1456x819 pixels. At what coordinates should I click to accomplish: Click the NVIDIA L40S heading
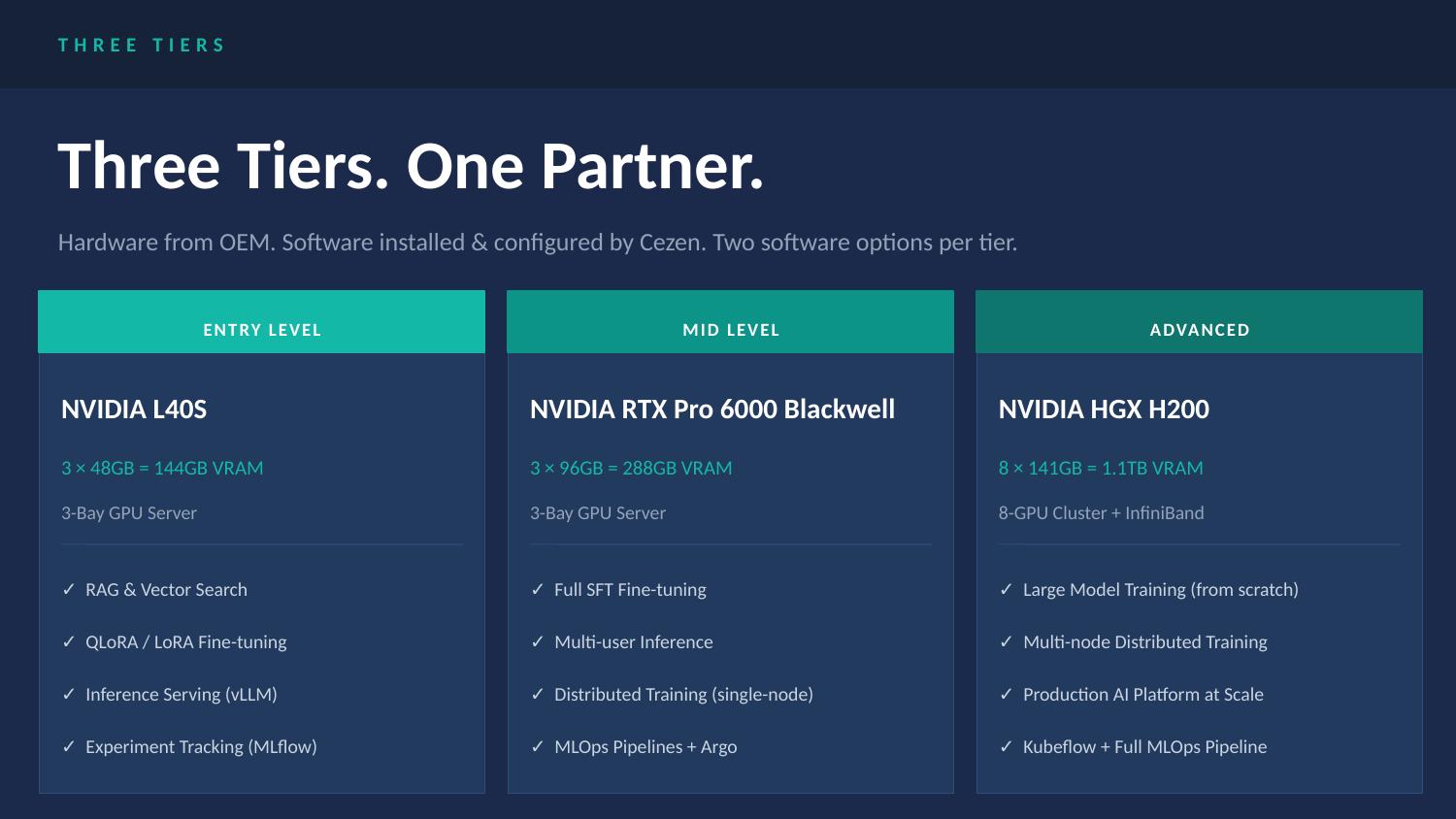[x=134, y=409]
